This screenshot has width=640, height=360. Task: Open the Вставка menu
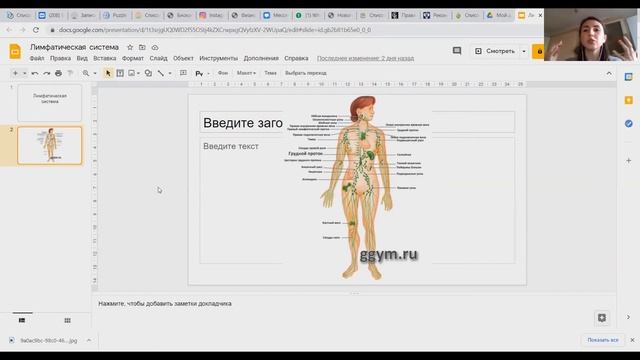click(104, 58)
